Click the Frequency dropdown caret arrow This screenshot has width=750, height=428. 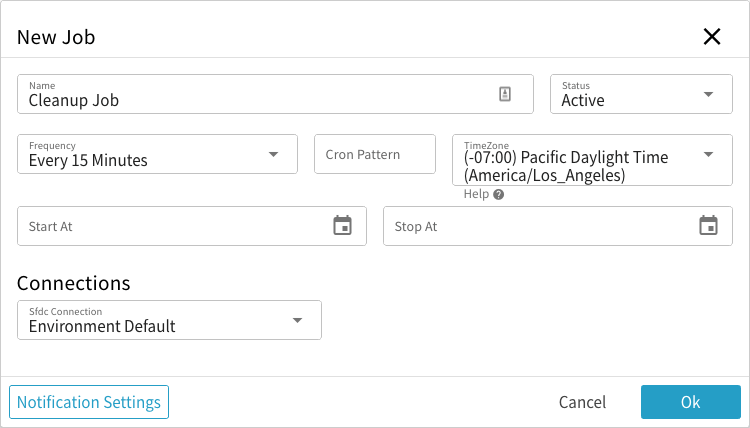pos(273,154)
